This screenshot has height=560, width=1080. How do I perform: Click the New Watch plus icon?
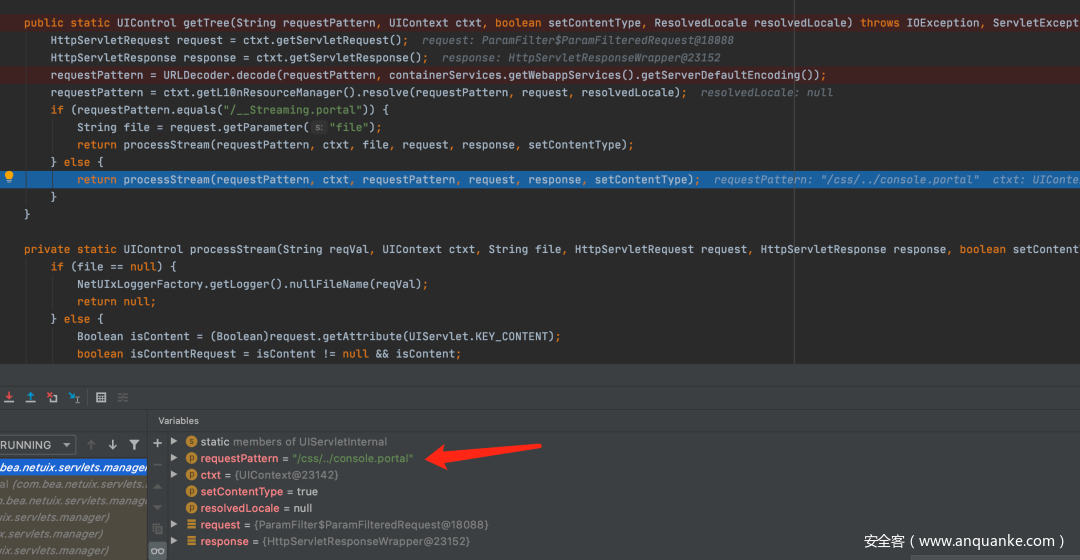157,443
